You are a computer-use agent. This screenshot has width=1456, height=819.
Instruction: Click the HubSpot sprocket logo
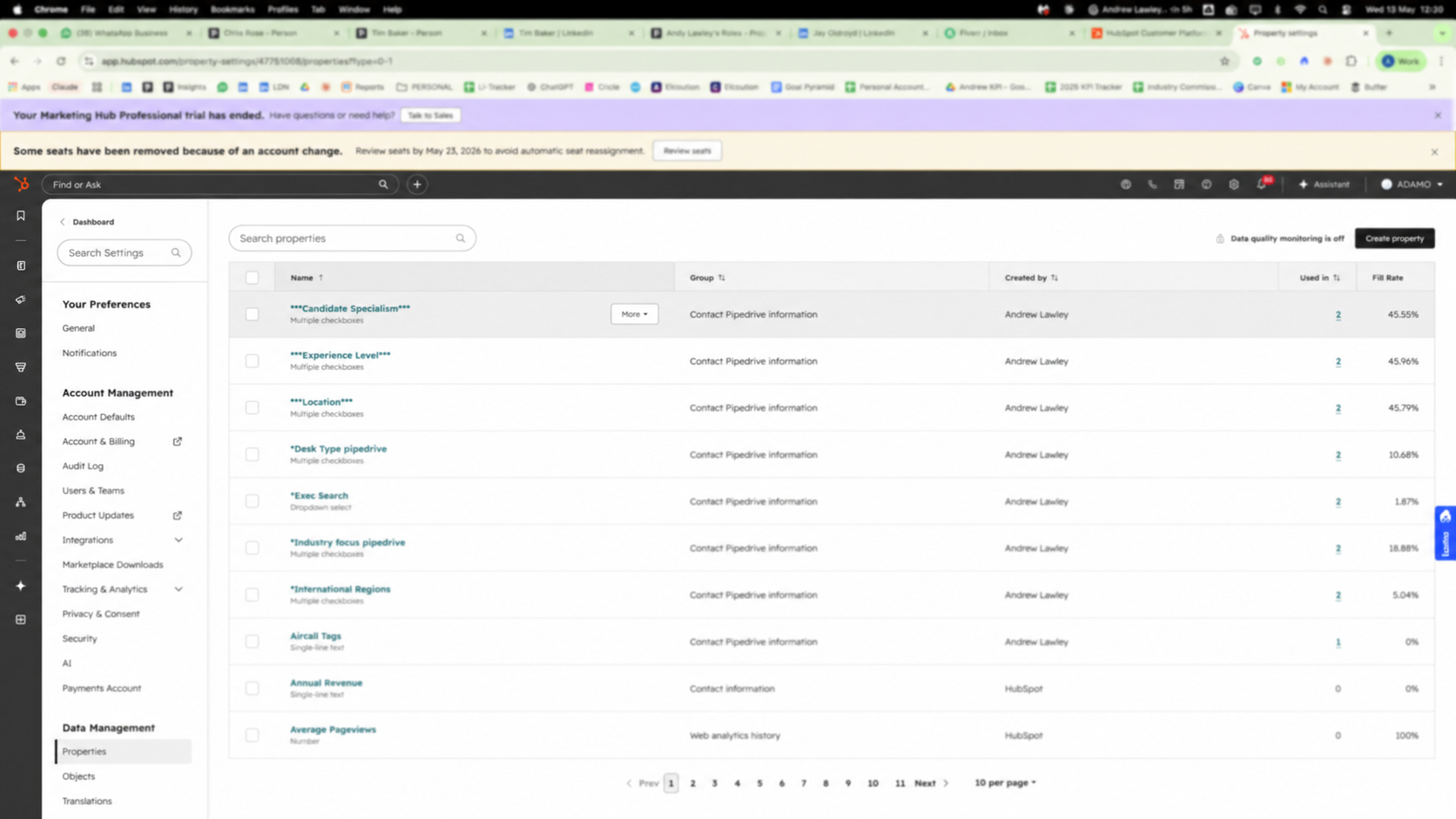[21, 185]
